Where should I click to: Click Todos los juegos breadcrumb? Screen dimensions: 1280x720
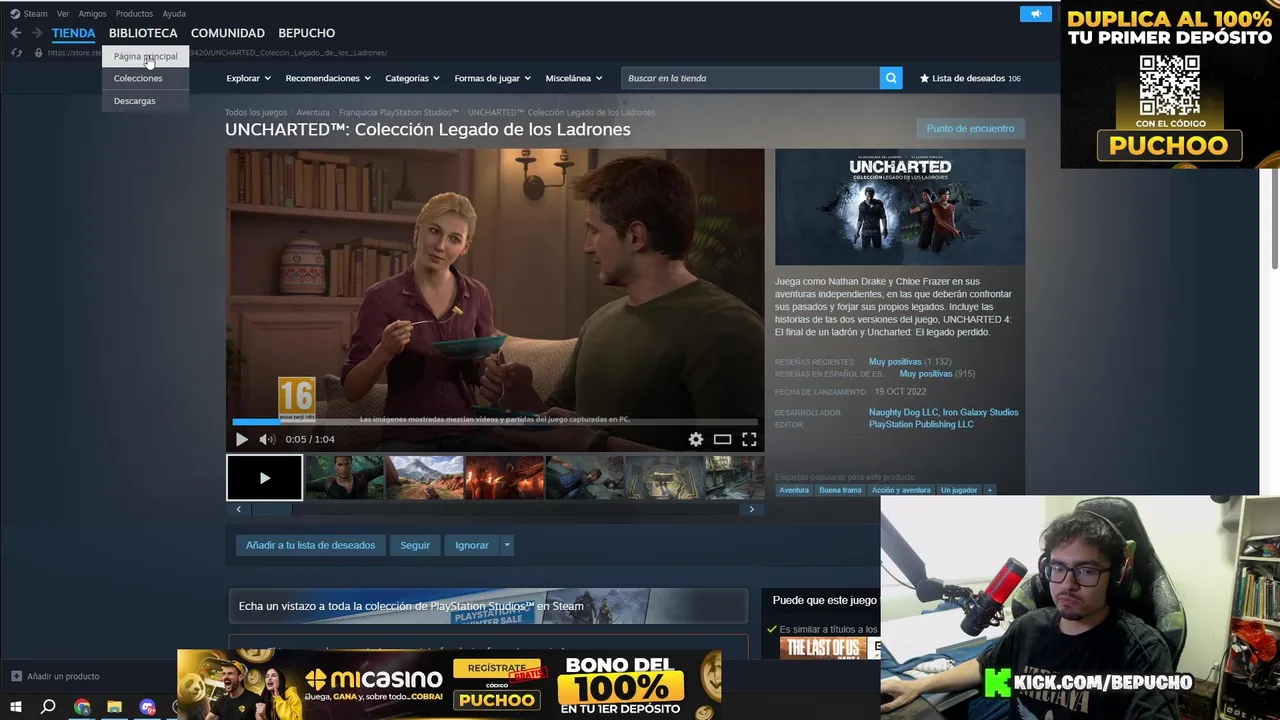256,113
